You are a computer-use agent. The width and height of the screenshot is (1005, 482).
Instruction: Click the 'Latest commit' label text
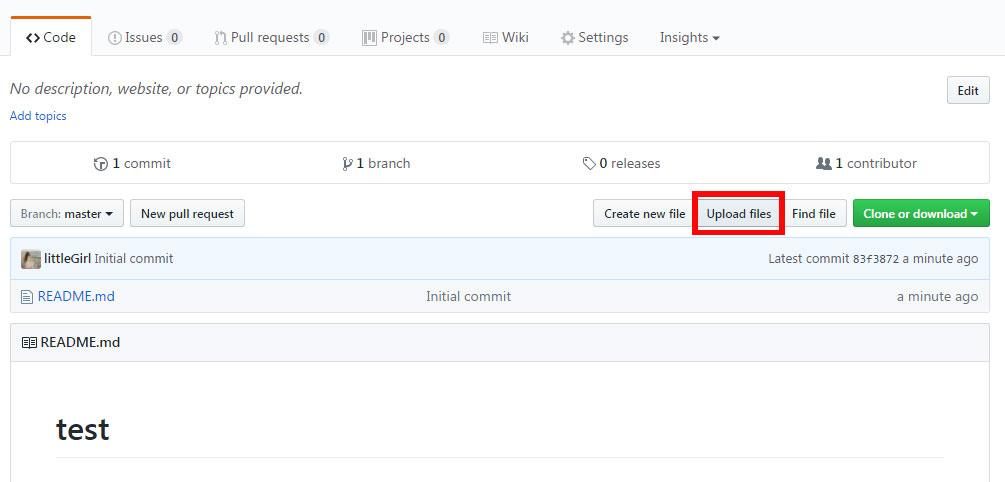tap(809, 259)
